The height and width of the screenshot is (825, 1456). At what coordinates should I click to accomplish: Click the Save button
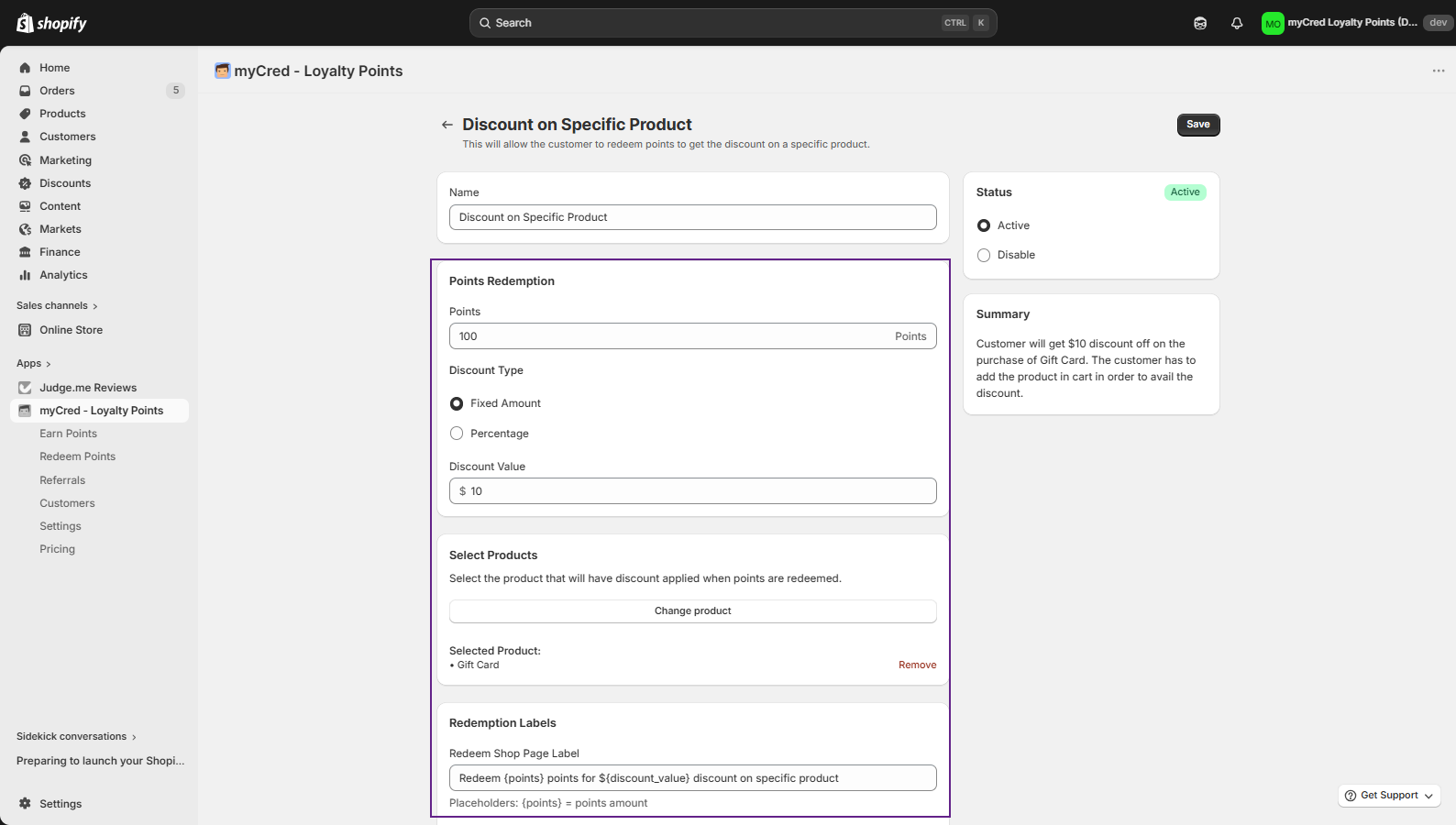[1197, 125]
